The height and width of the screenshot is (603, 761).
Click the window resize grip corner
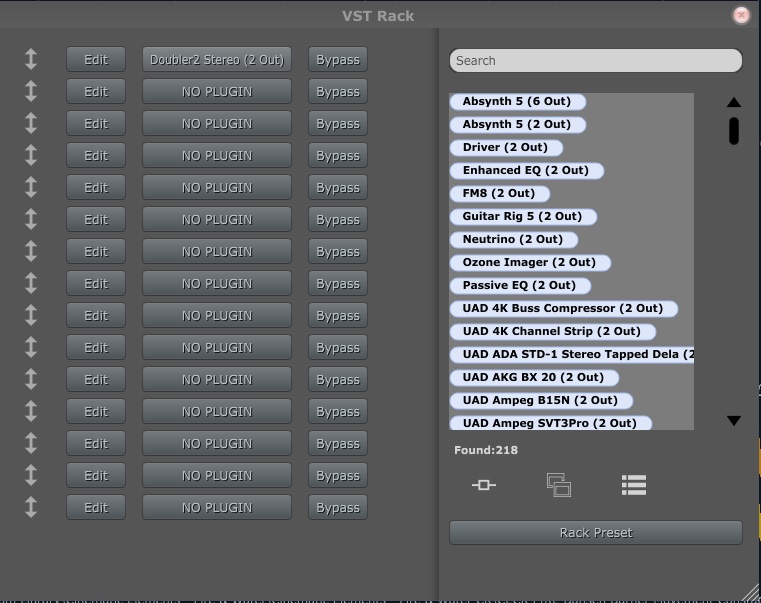click(x=751, y=593)
